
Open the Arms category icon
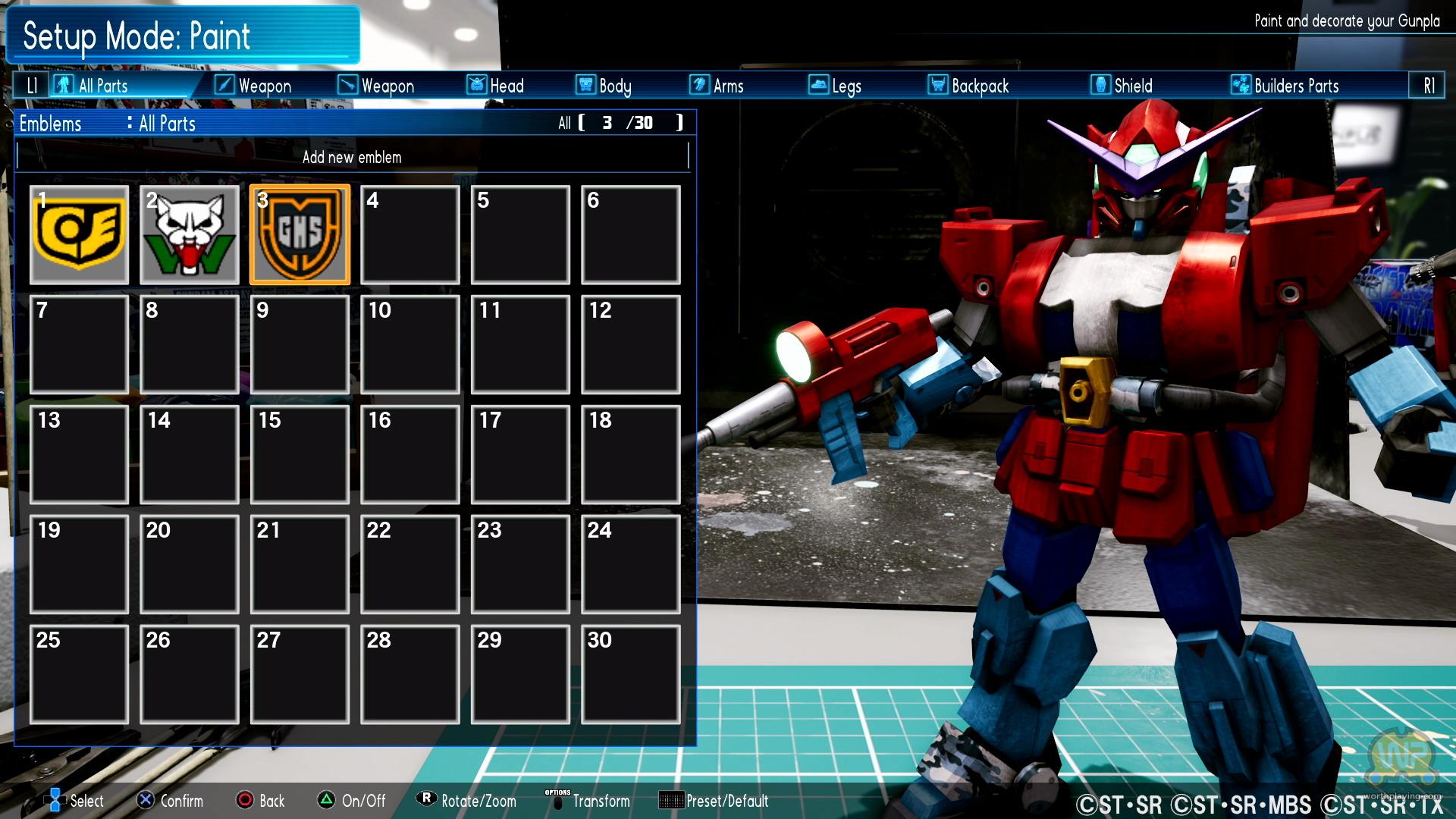699,85
